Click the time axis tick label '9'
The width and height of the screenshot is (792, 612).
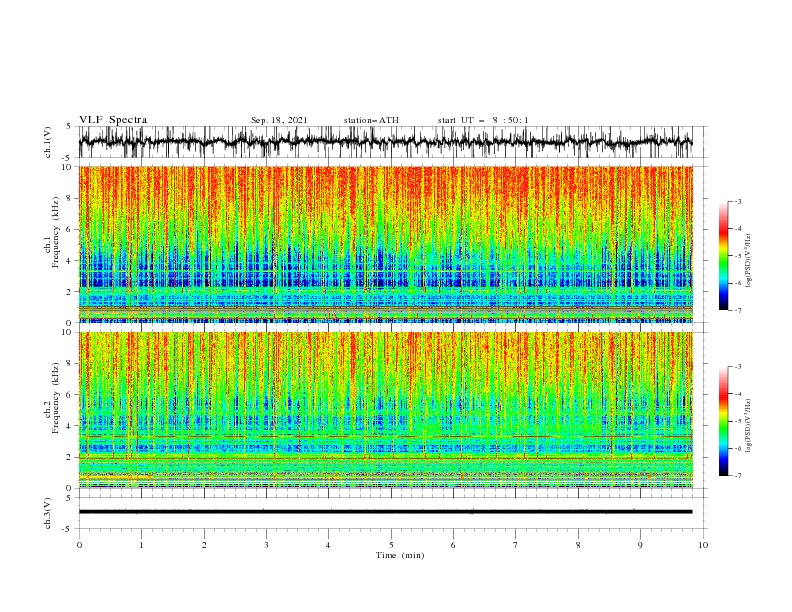640,545
